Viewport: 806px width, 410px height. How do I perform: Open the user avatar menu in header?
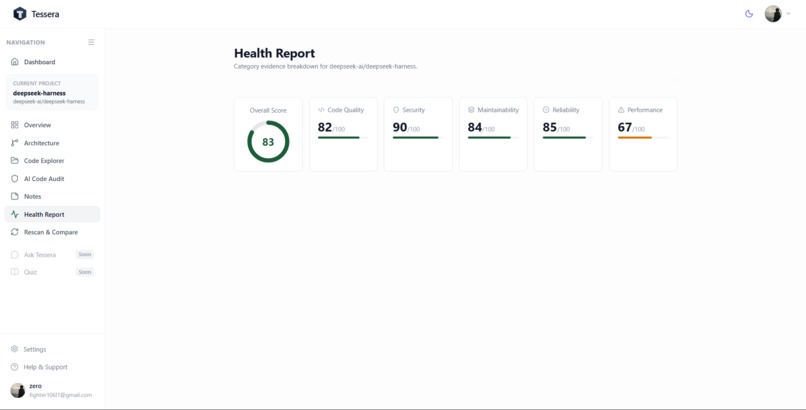773,14
